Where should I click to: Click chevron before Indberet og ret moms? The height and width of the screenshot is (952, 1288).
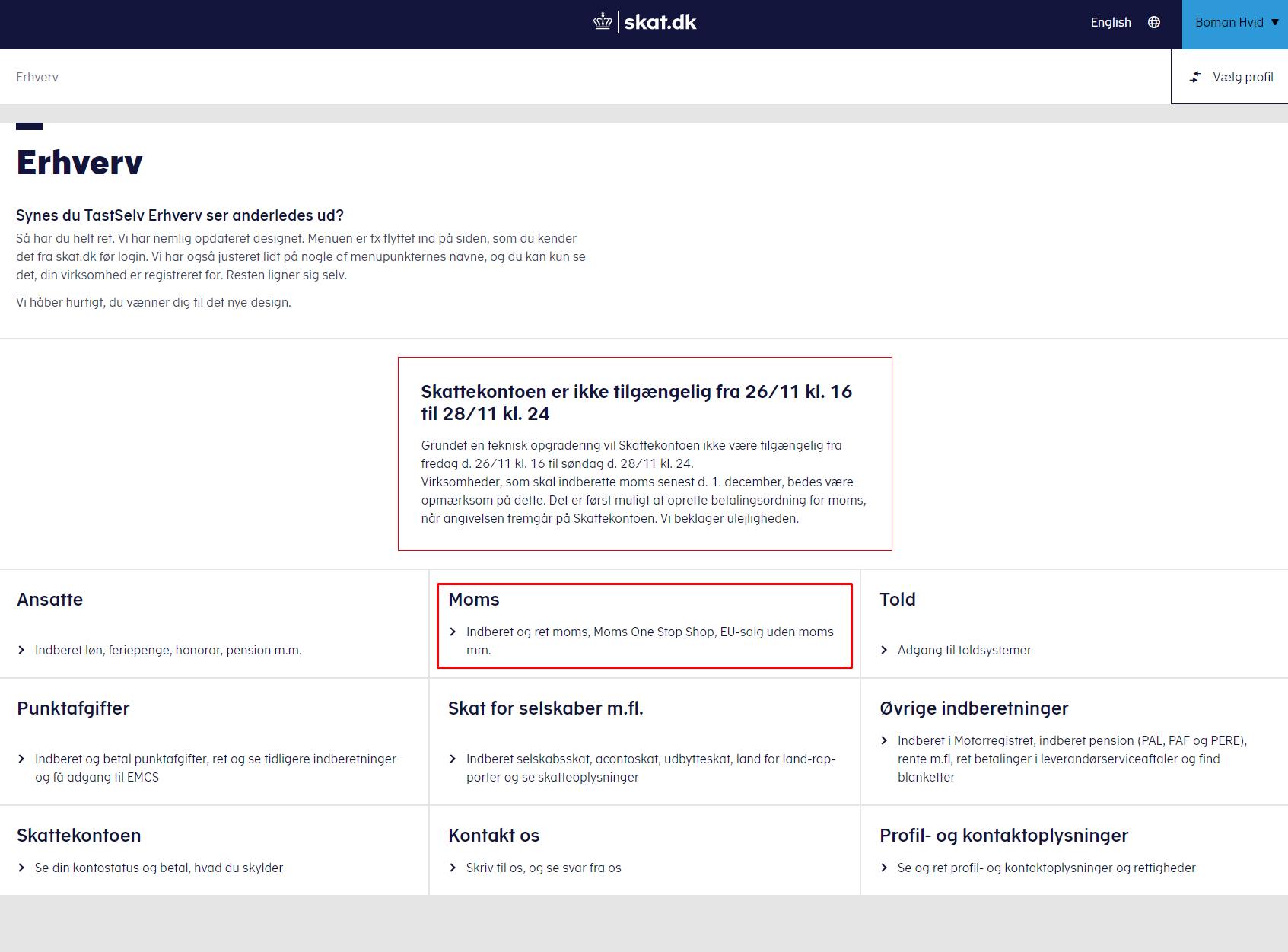tap(453, 632)
